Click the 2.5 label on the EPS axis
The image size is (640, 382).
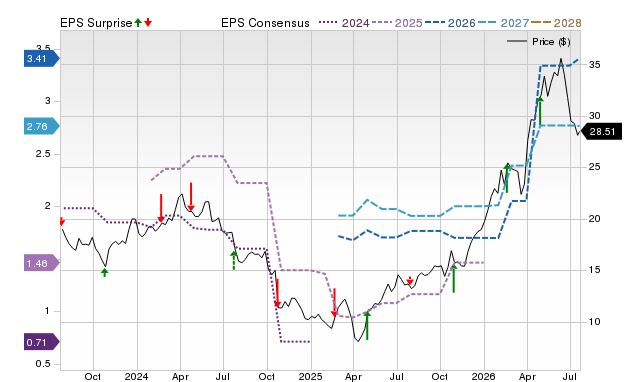pos(44,154)
